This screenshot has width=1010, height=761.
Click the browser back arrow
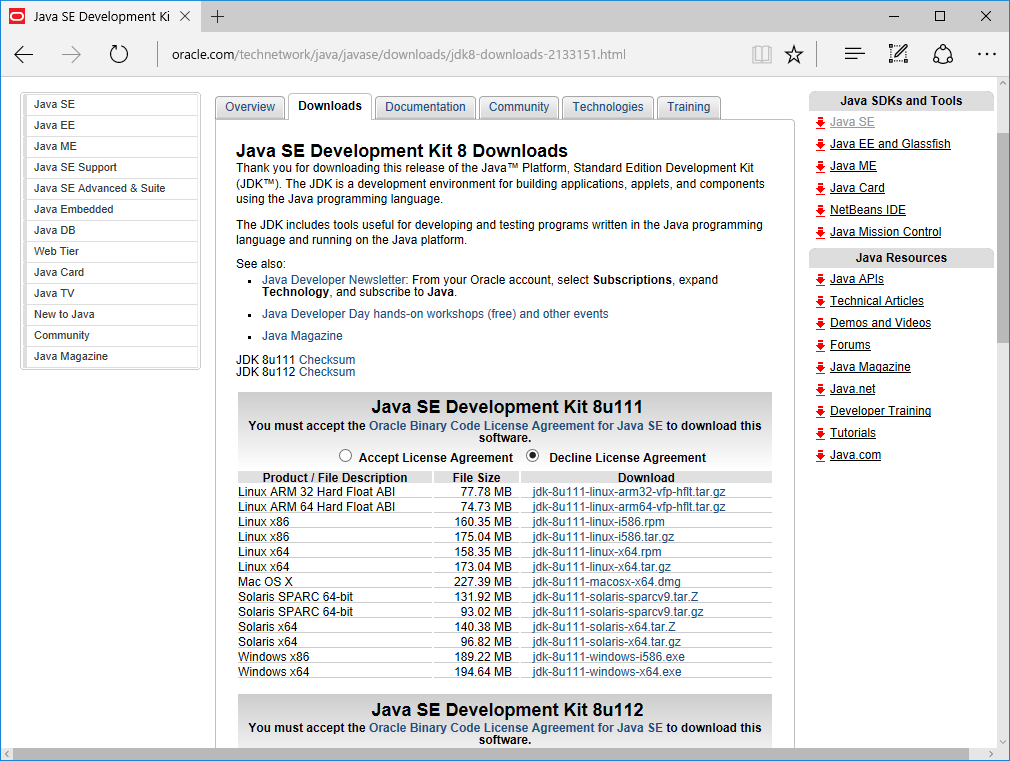pyautogui.click(x=24, y=55)
